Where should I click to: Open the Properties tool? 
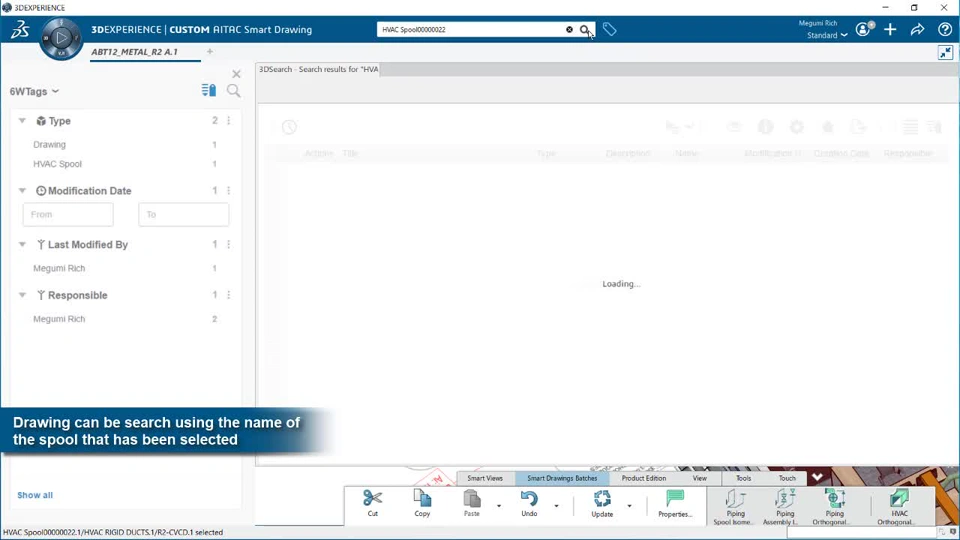(675, 504)
